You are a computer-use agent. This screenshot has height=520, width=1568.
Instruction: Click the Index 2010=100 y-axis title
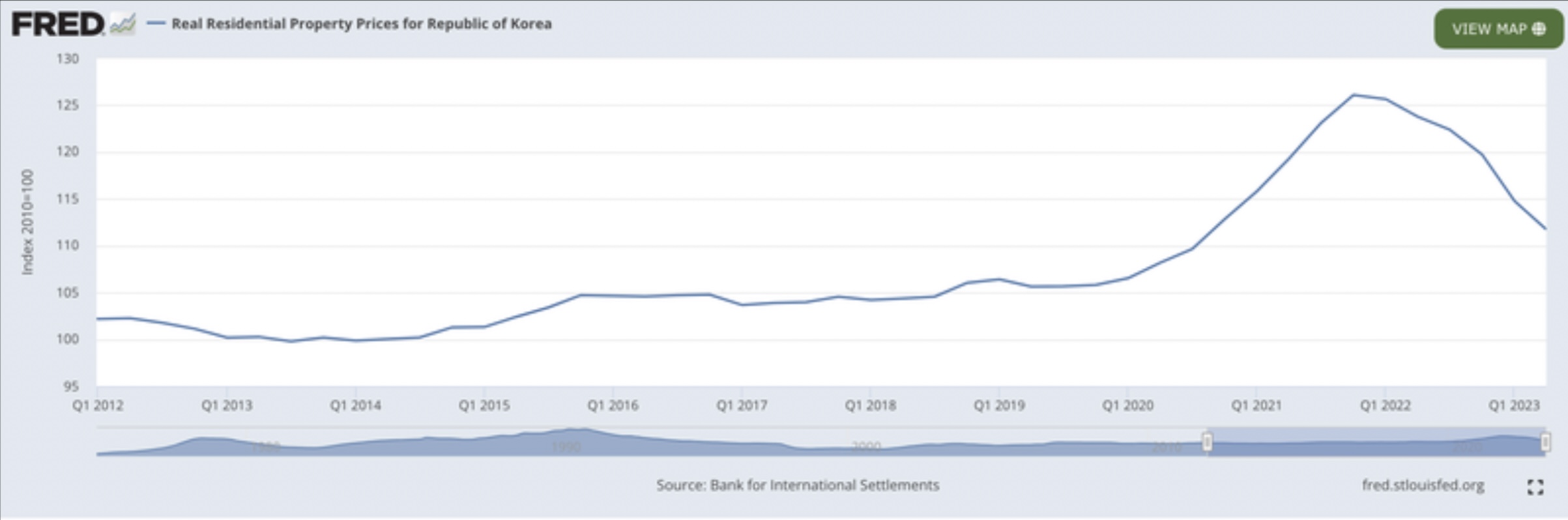click(x=27, y=222)
